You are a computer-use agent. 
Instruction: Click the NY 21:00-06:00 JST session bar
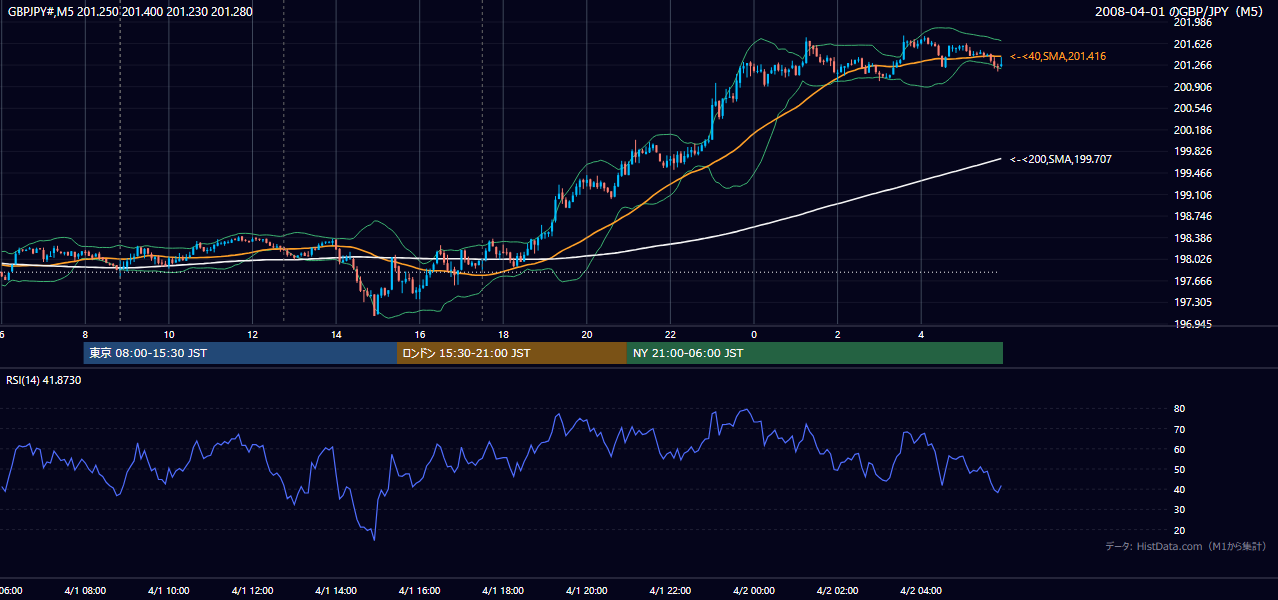(815, 353)
